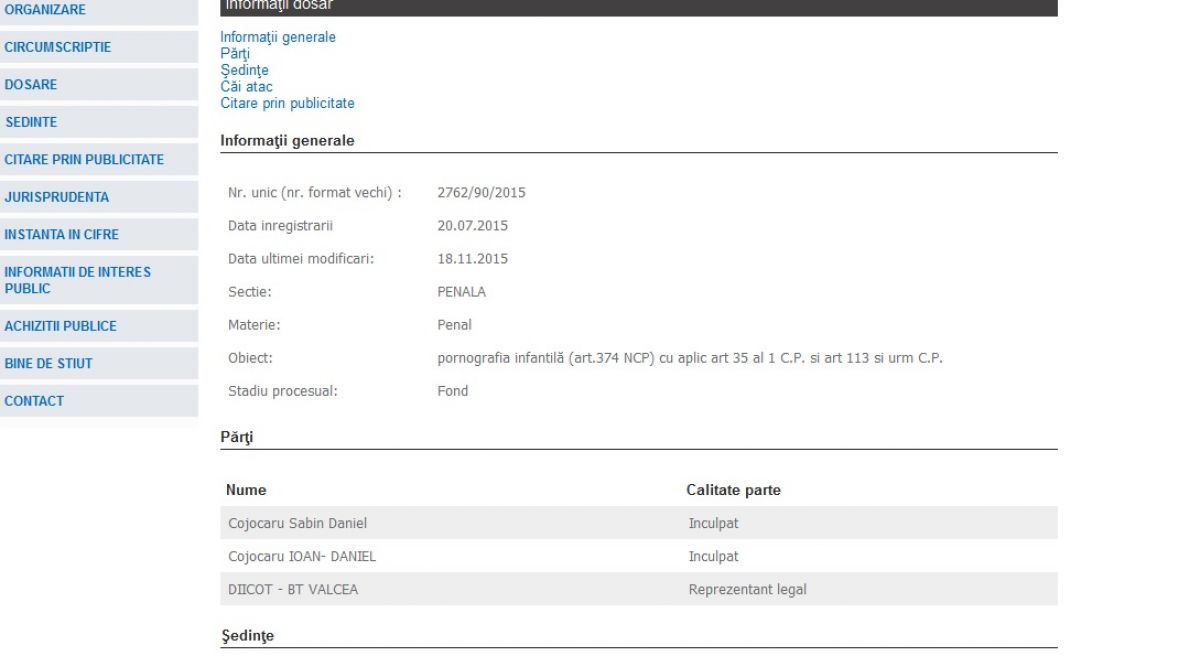The height and width of the screenshot is (656, 1200).
Task: Click the case number 2762/90/2015
Action: click(x=481, y=193)
